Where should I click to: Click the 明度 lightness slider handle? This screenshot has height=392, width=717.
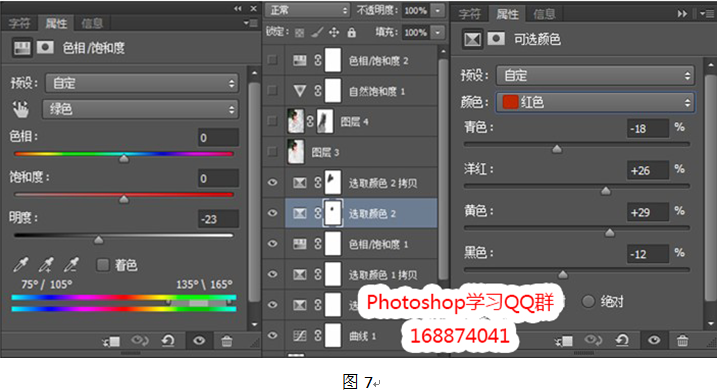pos(98,240)
